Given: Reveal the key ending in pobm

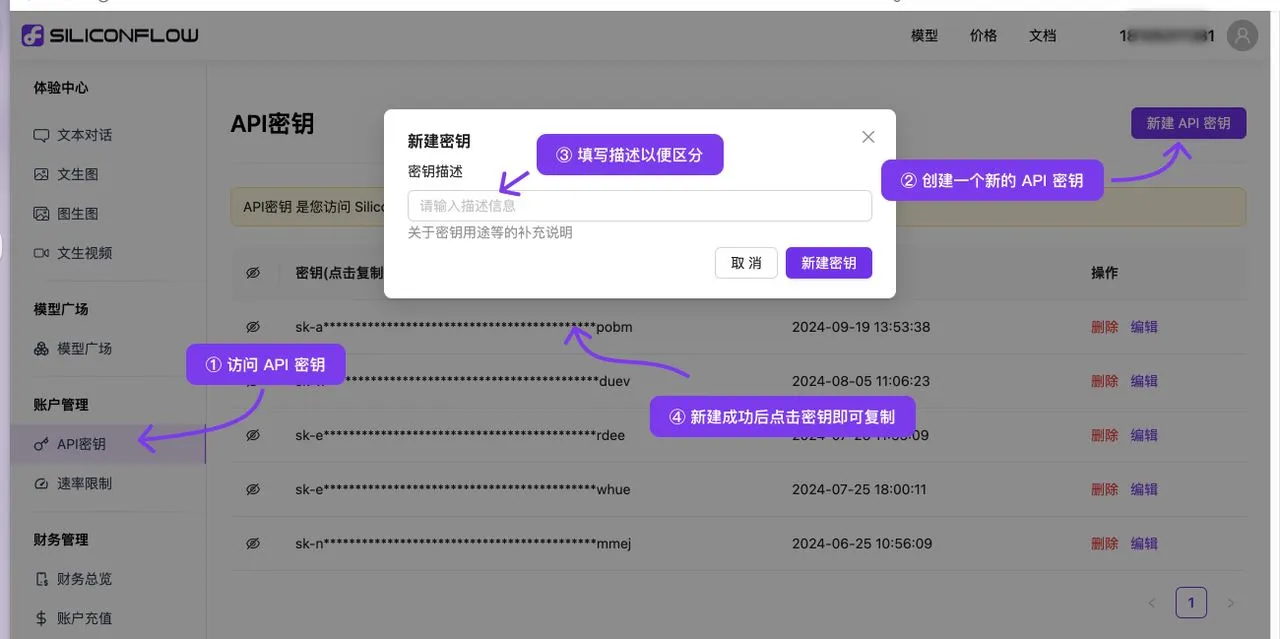Looking at the screenshot, I should coord(252,326).
